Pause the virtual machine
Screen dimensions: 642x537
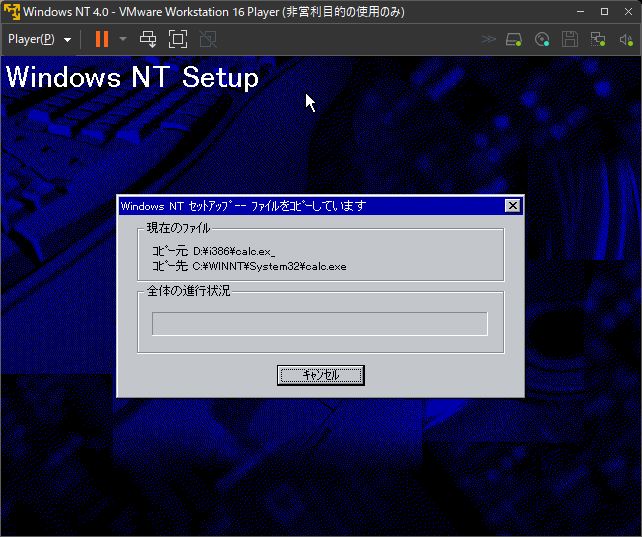coord(102,39)
